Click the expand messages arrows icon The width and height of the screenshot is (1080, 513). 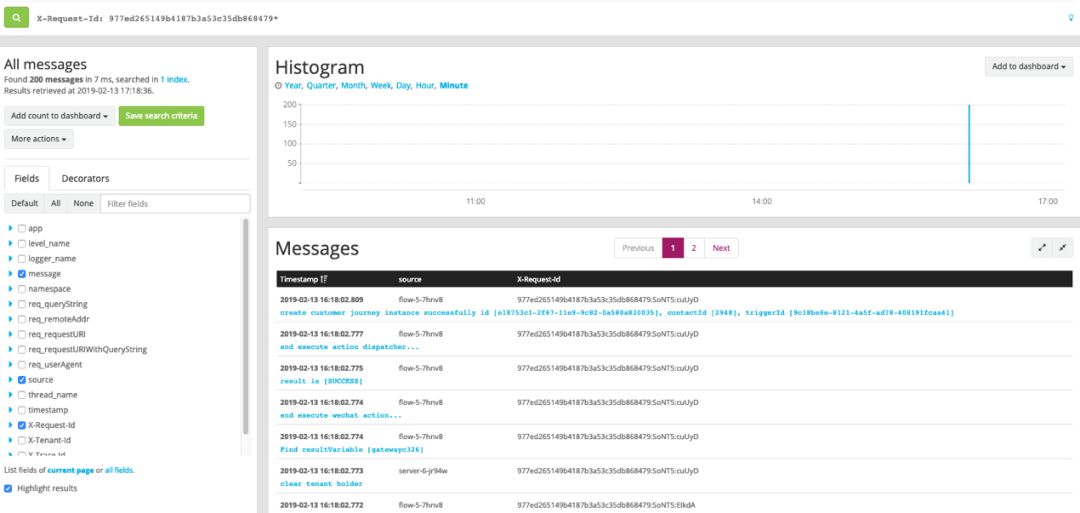tap(1042, 248)
